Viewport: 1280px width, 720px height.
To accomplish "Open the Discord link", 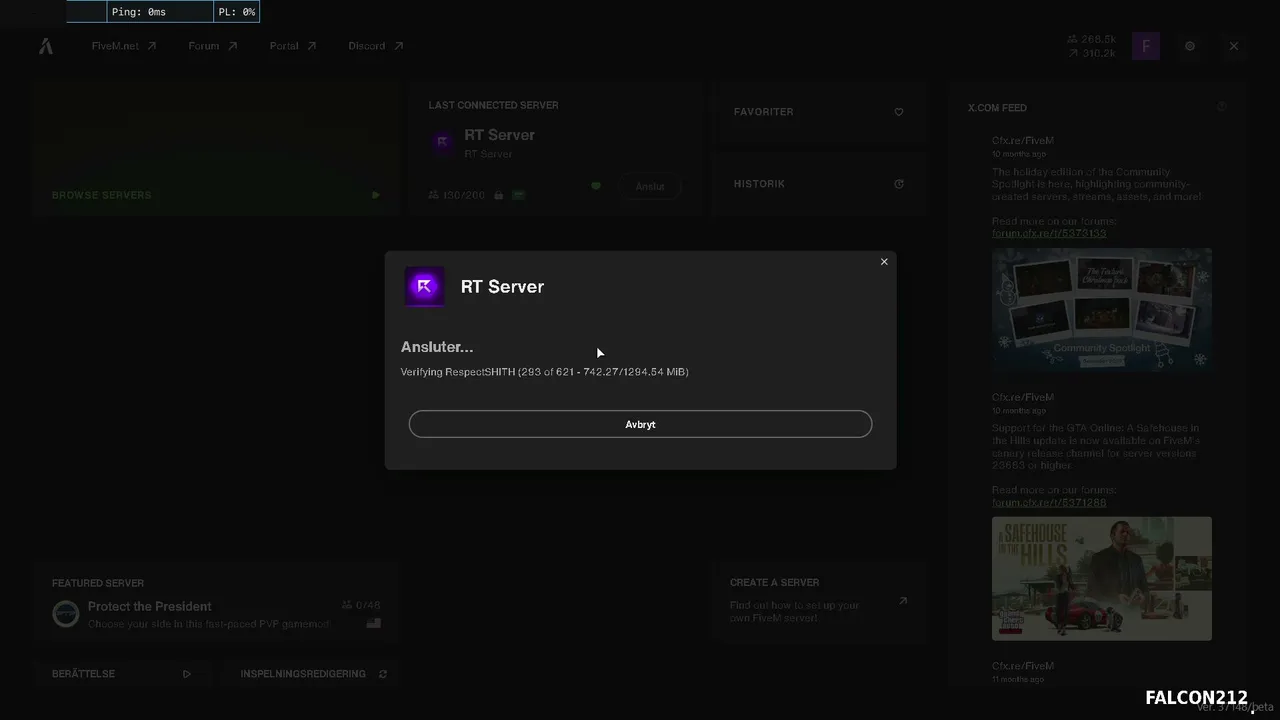I will 375,46.
